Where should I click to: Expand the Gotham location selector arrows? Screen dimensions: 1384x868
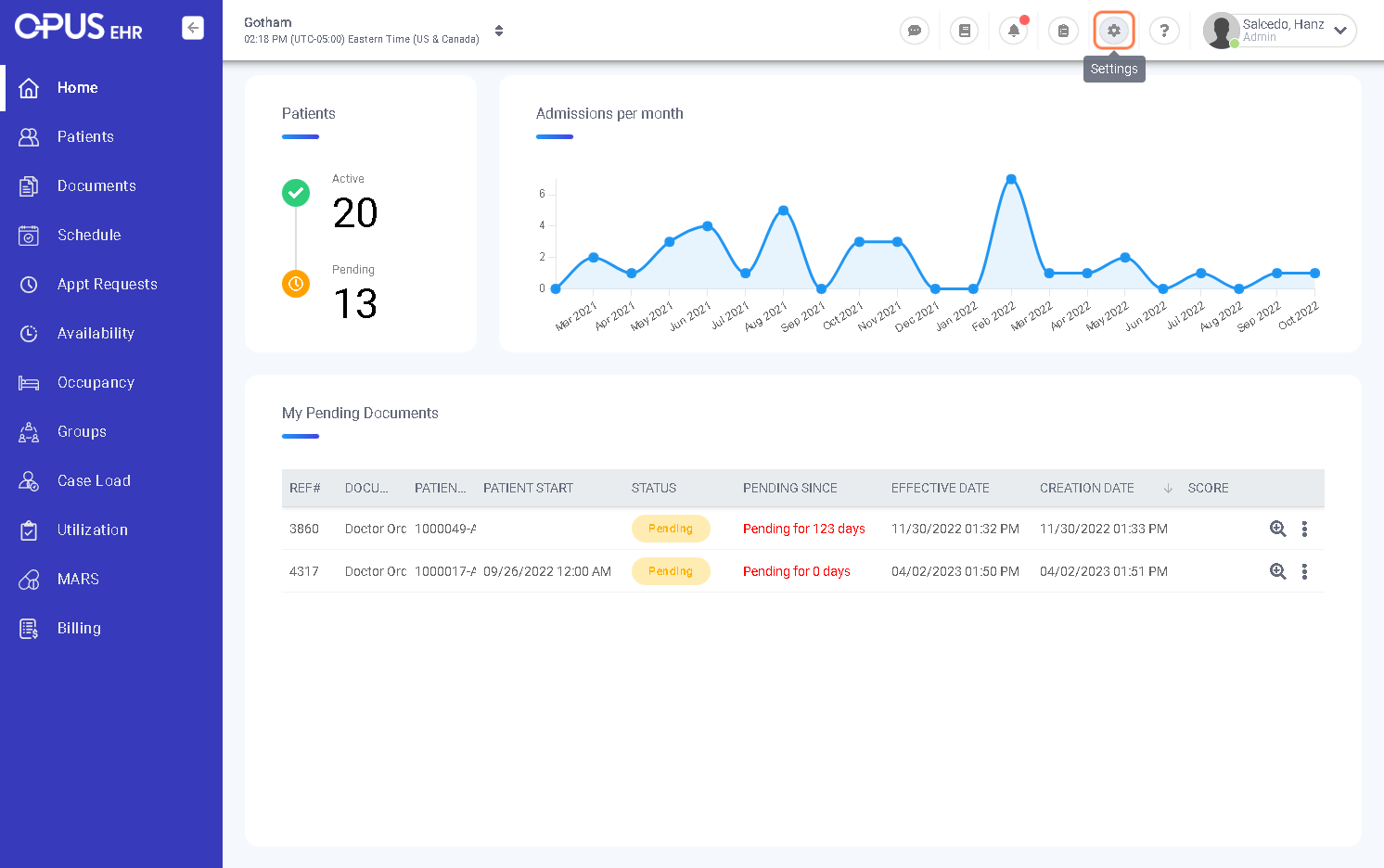click(499, 31)
